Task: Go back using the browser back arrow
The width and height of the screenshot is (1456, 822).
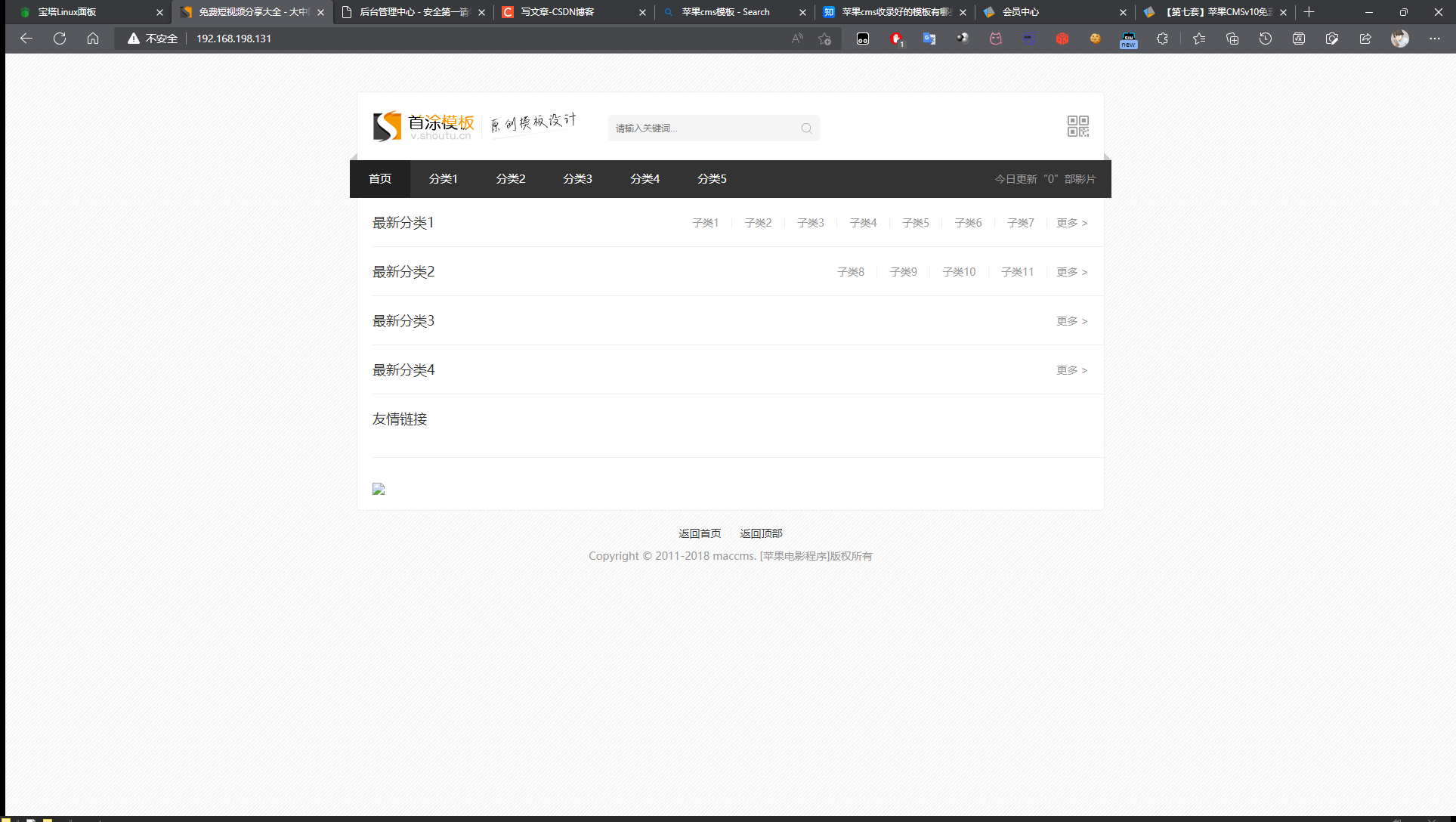Action: (x=26, y=39)
